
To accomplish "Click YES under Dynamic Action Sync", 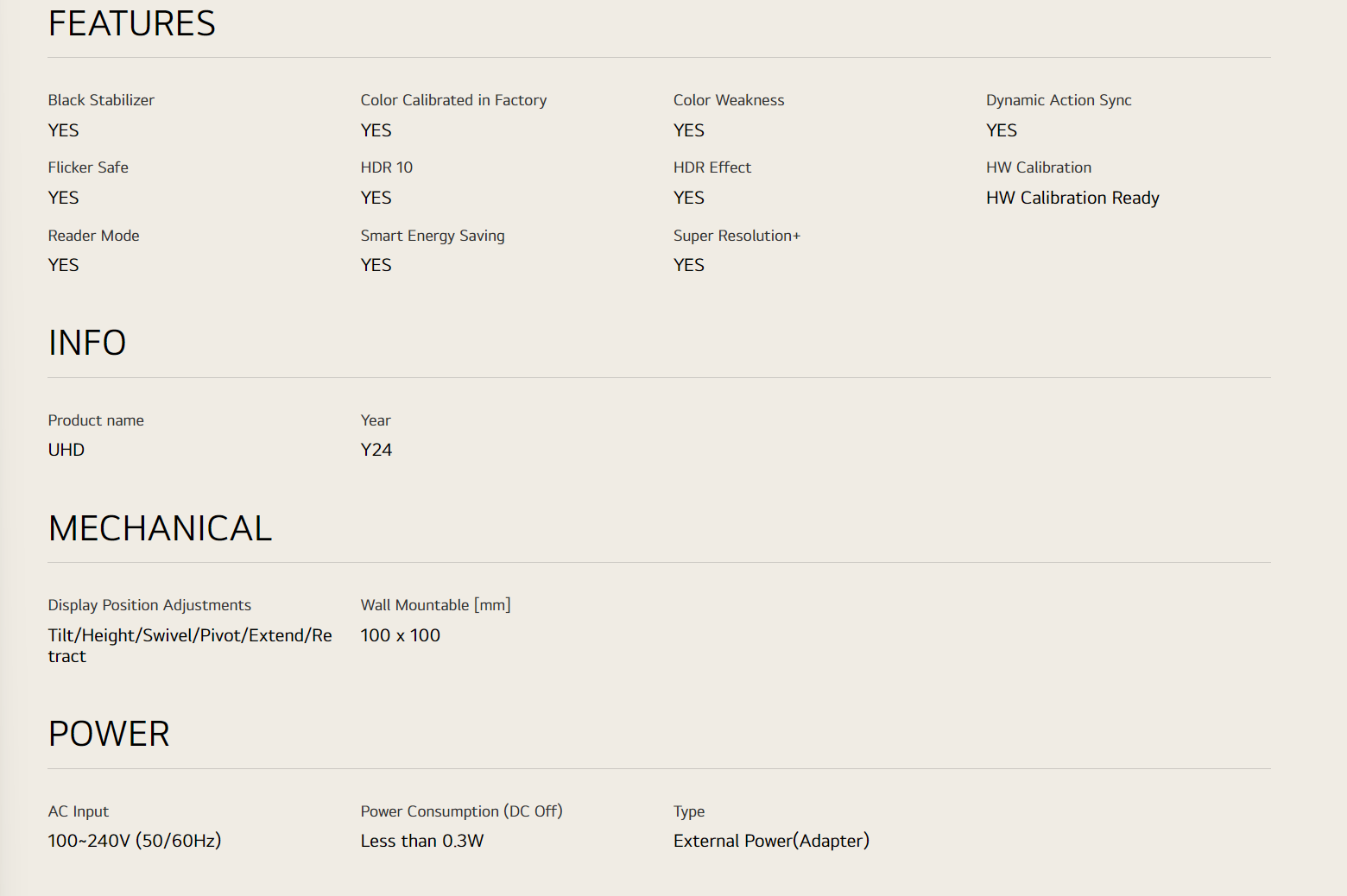I will [x=1002, y=130].
